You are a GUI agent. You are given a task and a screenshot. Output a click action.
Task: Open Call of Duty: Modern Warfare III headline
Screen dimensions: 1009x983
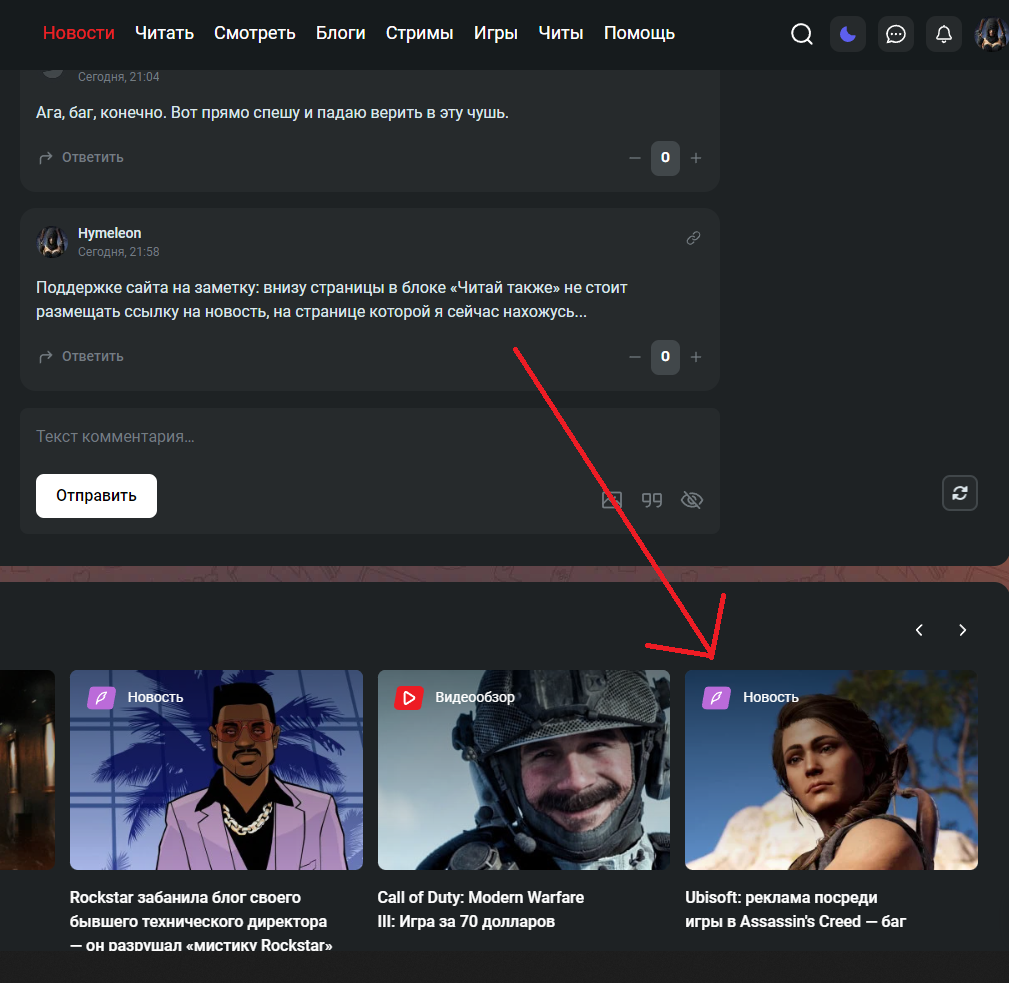(x=481, y=909)
